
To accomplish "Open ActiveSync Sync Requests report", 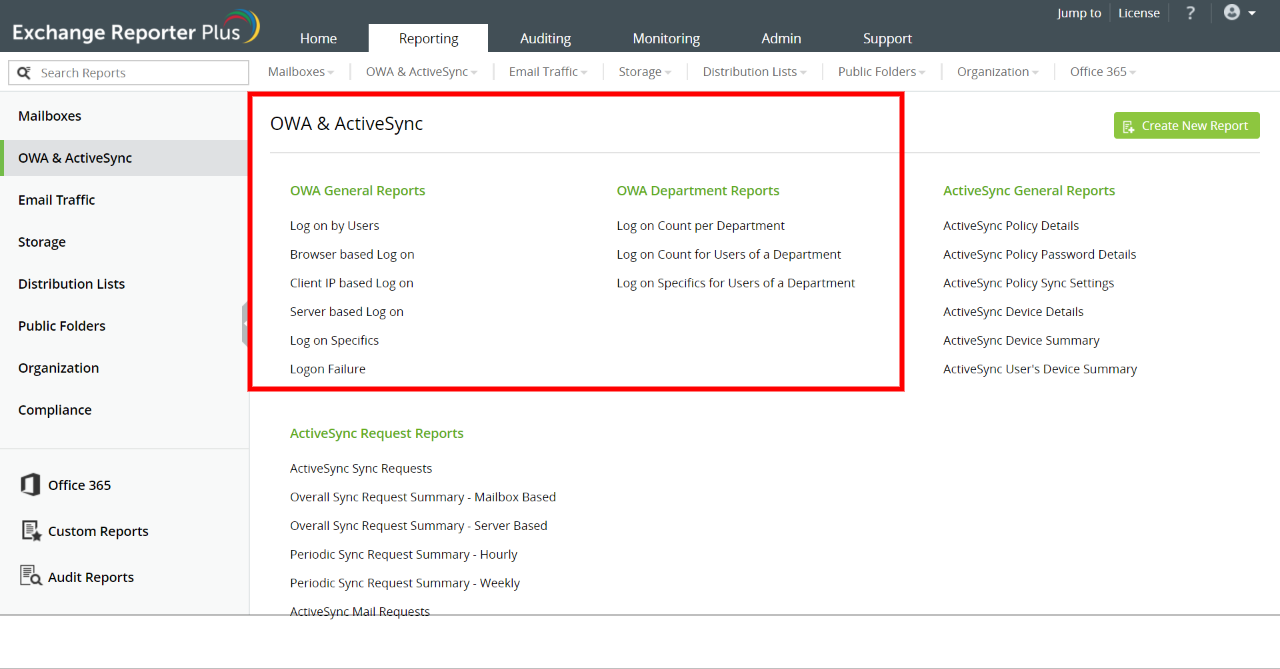I will tap(361, 469).
